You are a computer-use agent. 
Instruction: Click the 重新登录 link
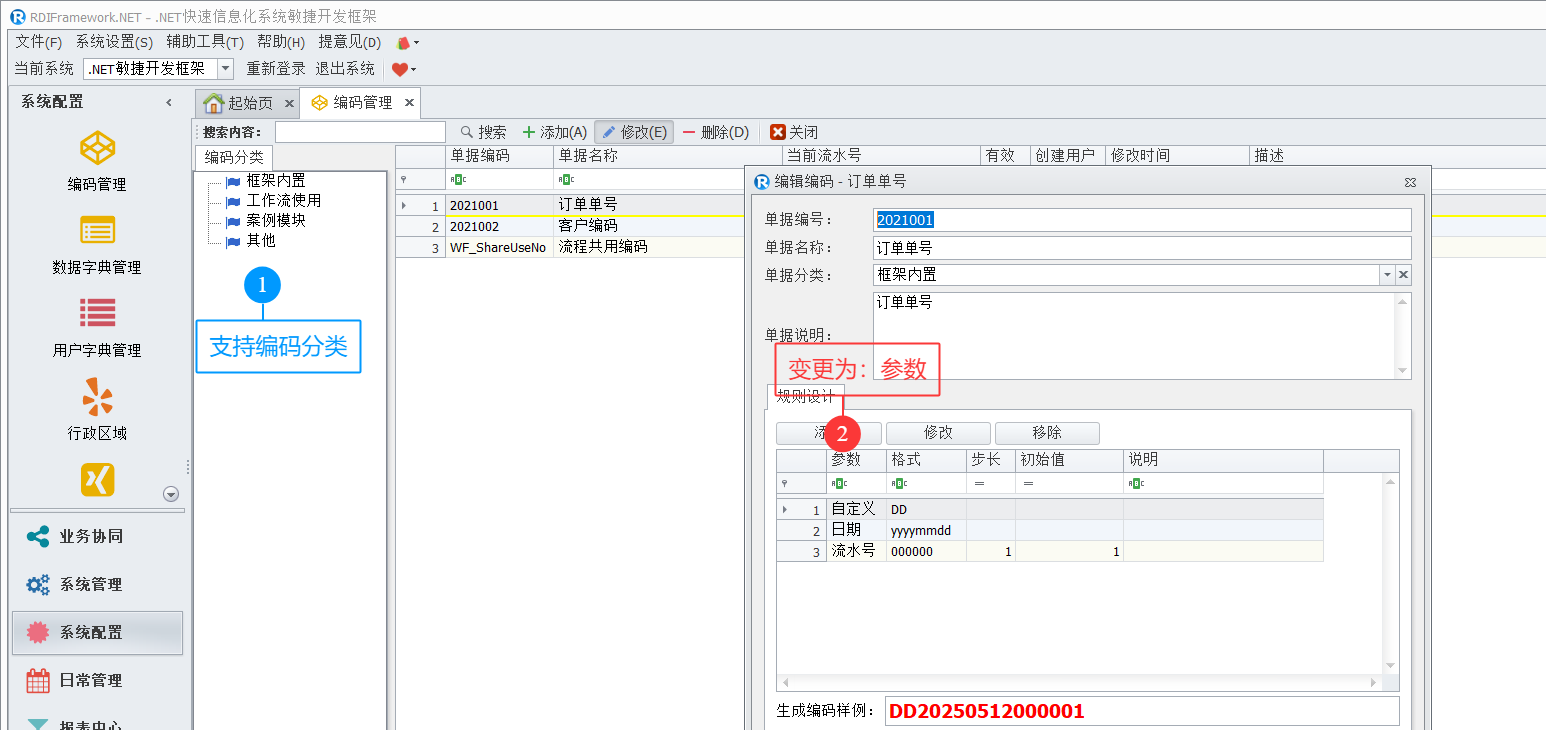click(x=276, y=68)
